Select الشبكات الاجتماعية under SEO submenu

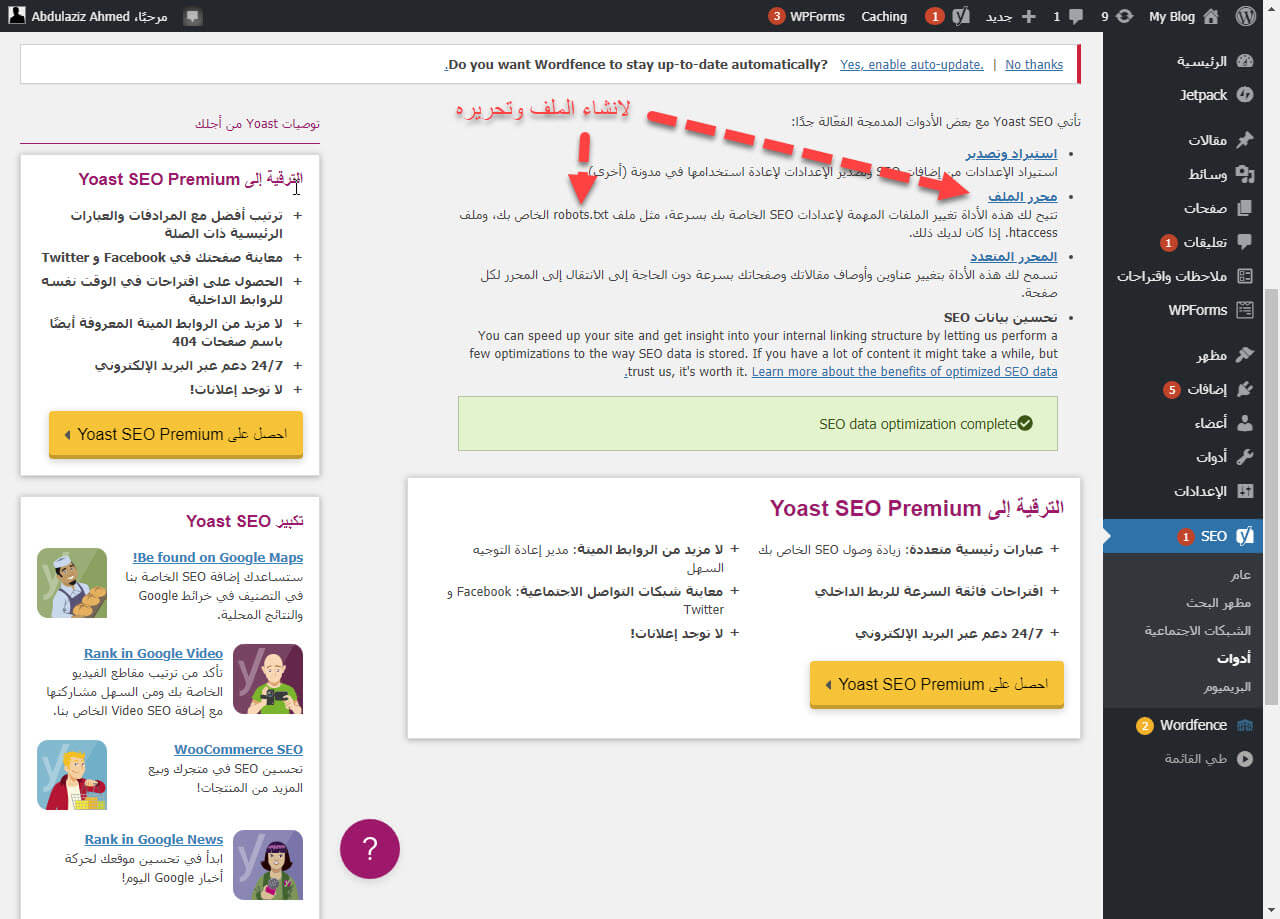click(x=1198, y=631)
